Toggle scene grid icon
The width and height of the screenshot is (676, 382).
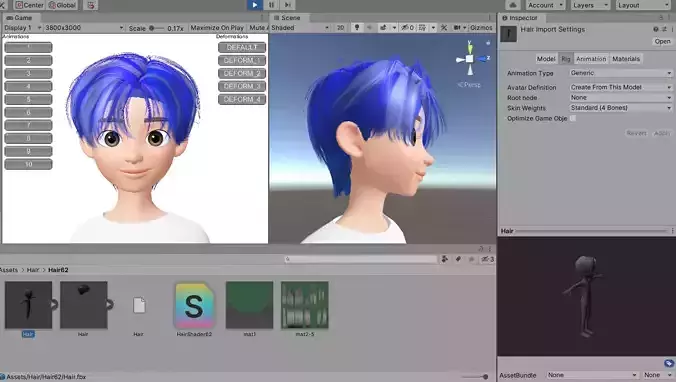[x=422, y=27]
